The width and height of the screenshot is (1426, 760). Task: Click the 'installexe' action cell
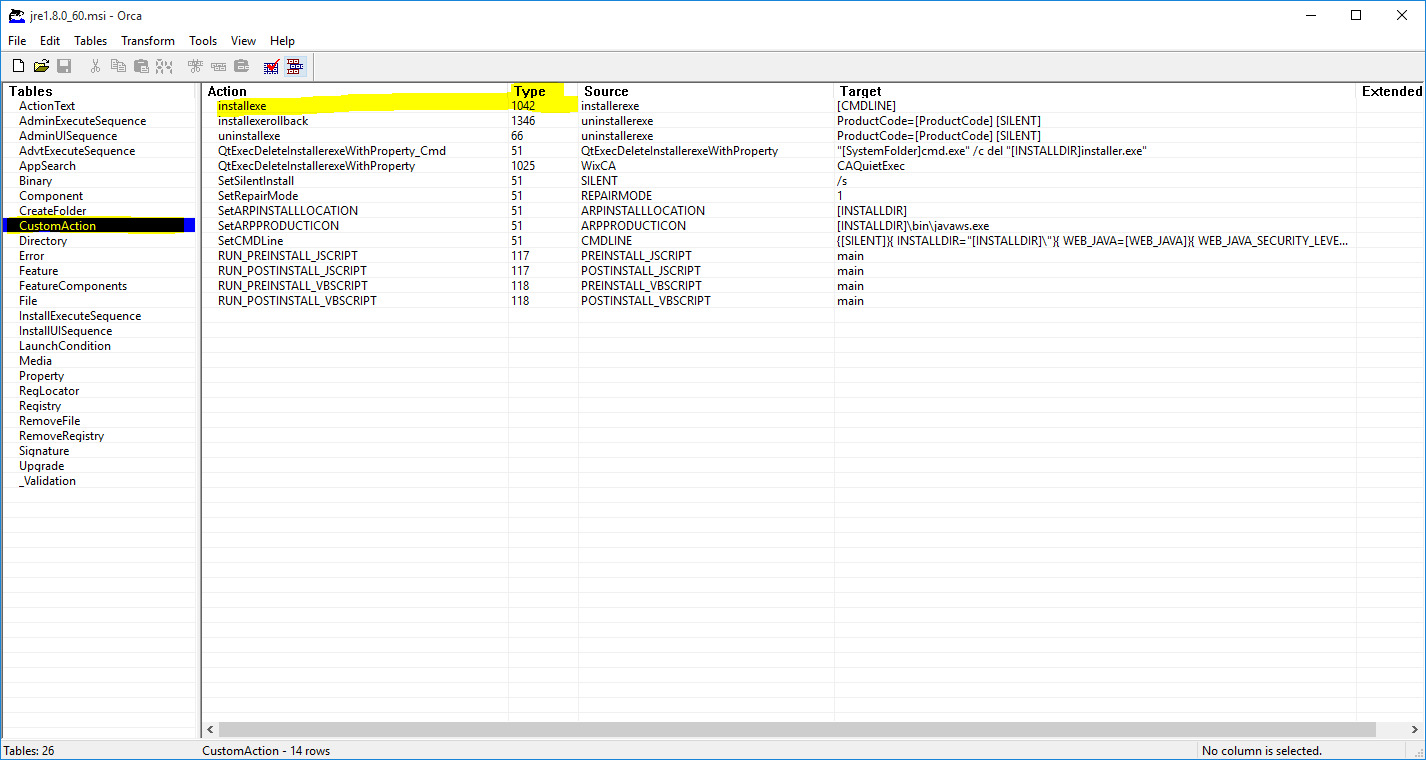242,106
